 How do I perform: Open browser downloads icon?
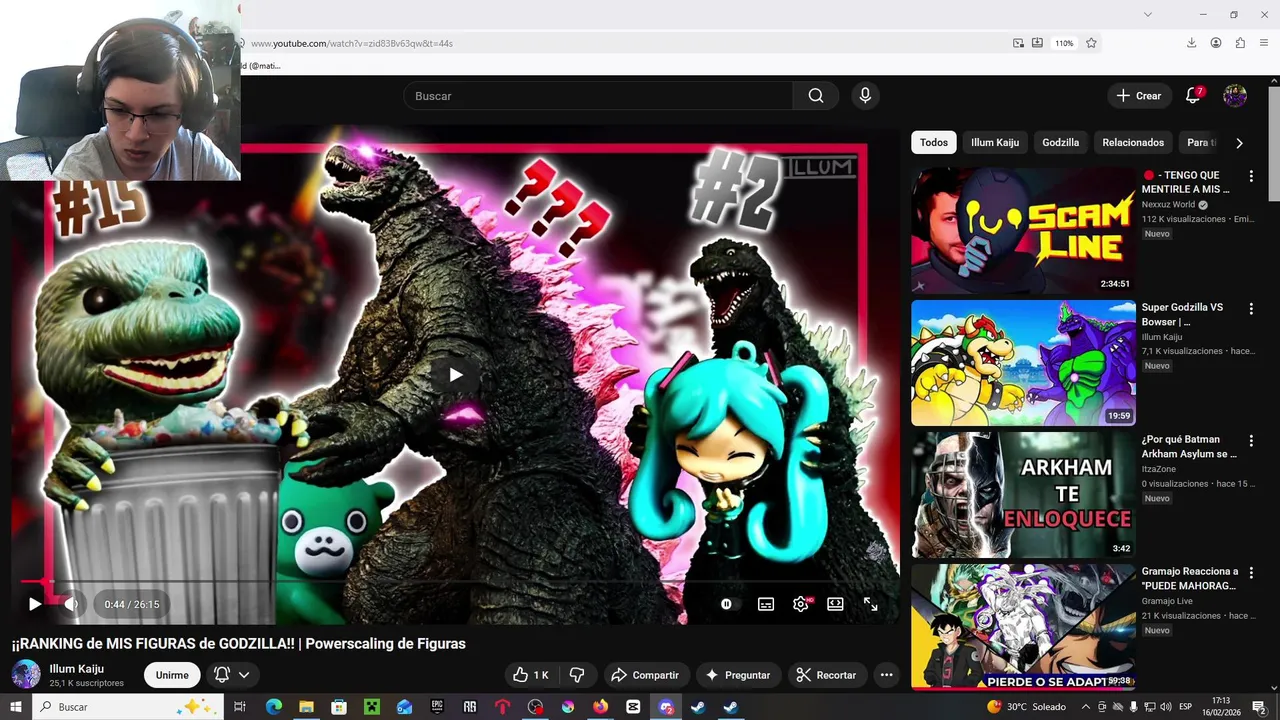tap(1191, 43)
